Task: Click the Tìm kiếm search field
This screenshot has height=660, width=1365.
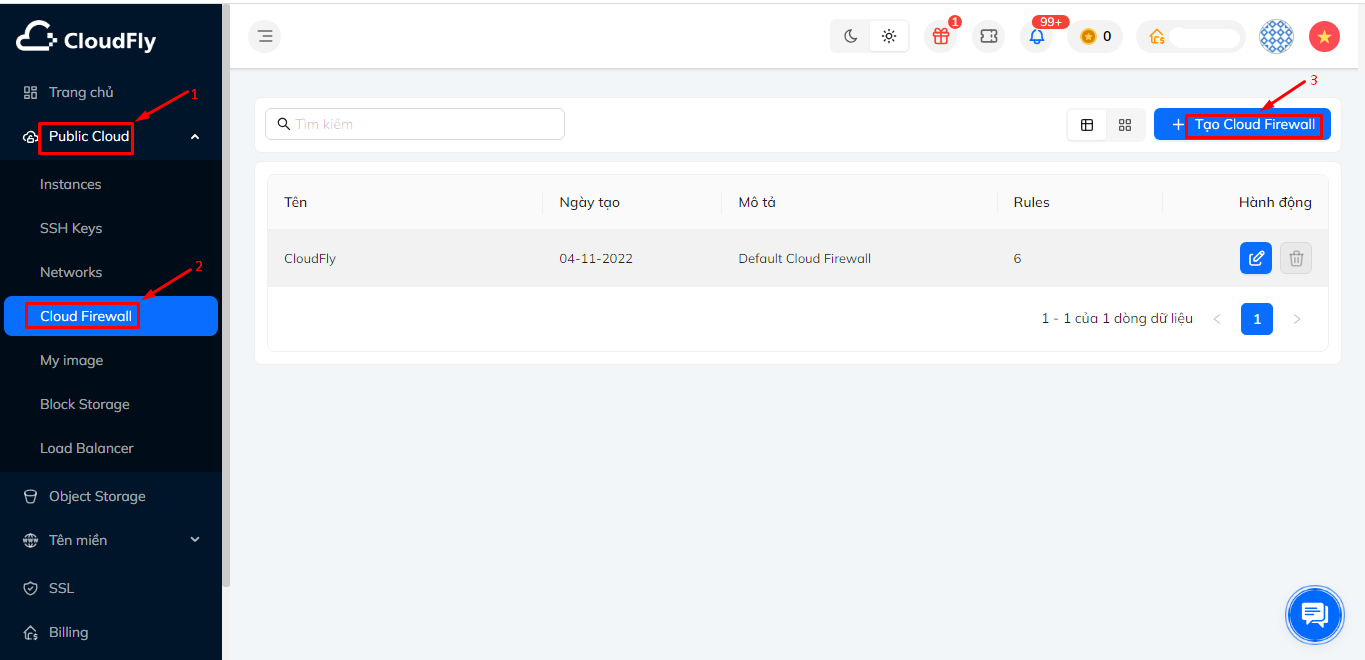Action: [415, 124]
